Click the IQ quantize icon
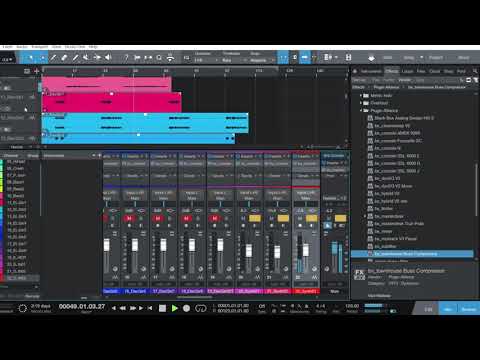 [186, 58]
